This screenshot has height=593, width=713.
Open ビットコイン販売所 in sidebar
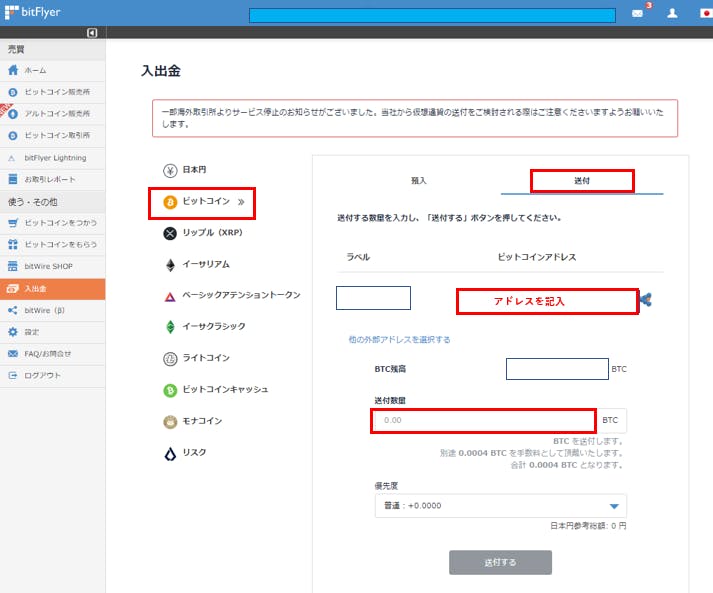pos(52,92)
